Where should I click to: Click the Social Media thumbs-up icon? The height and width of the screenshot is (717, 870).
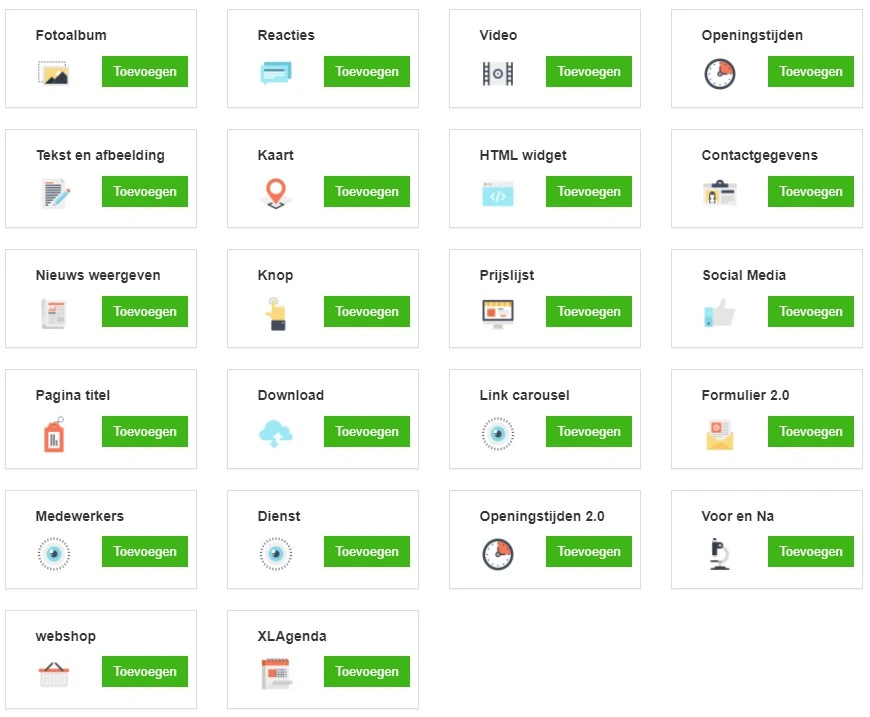[720, 314]
